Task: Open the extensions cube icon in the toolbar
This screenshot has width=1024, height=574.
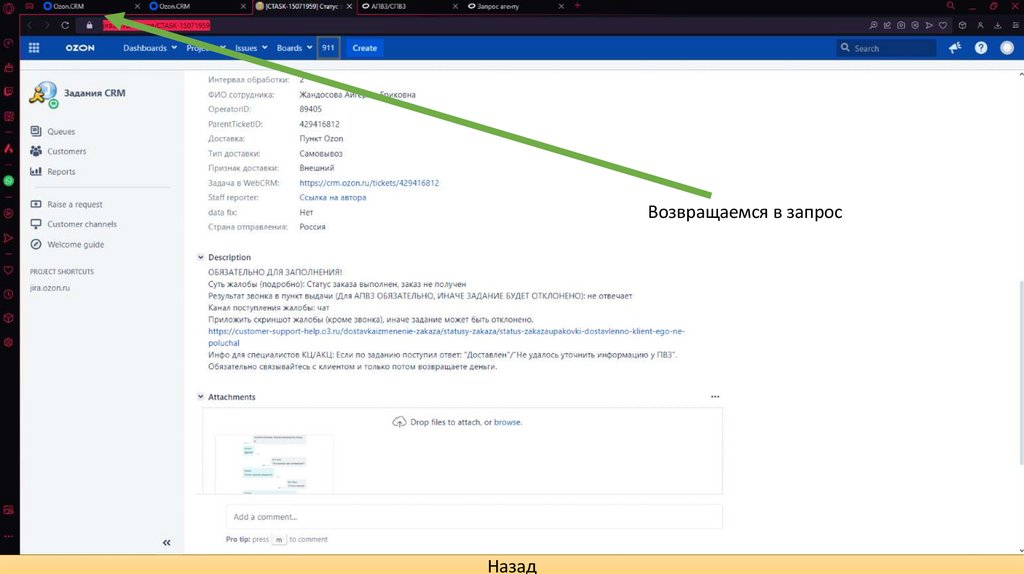Action: point(963,25)
